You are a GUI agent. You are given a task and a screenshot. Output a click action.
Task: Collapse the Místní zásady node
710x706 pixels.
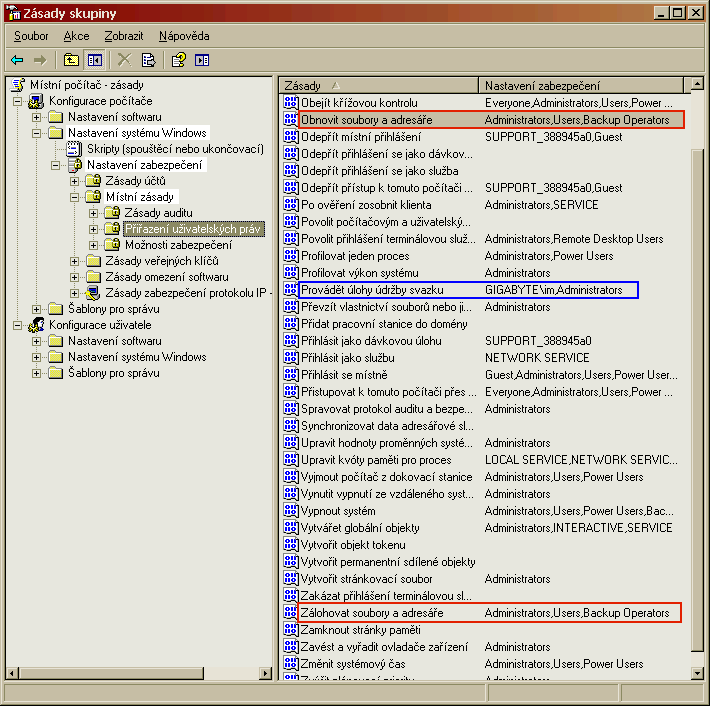click(x=75, y=197)
